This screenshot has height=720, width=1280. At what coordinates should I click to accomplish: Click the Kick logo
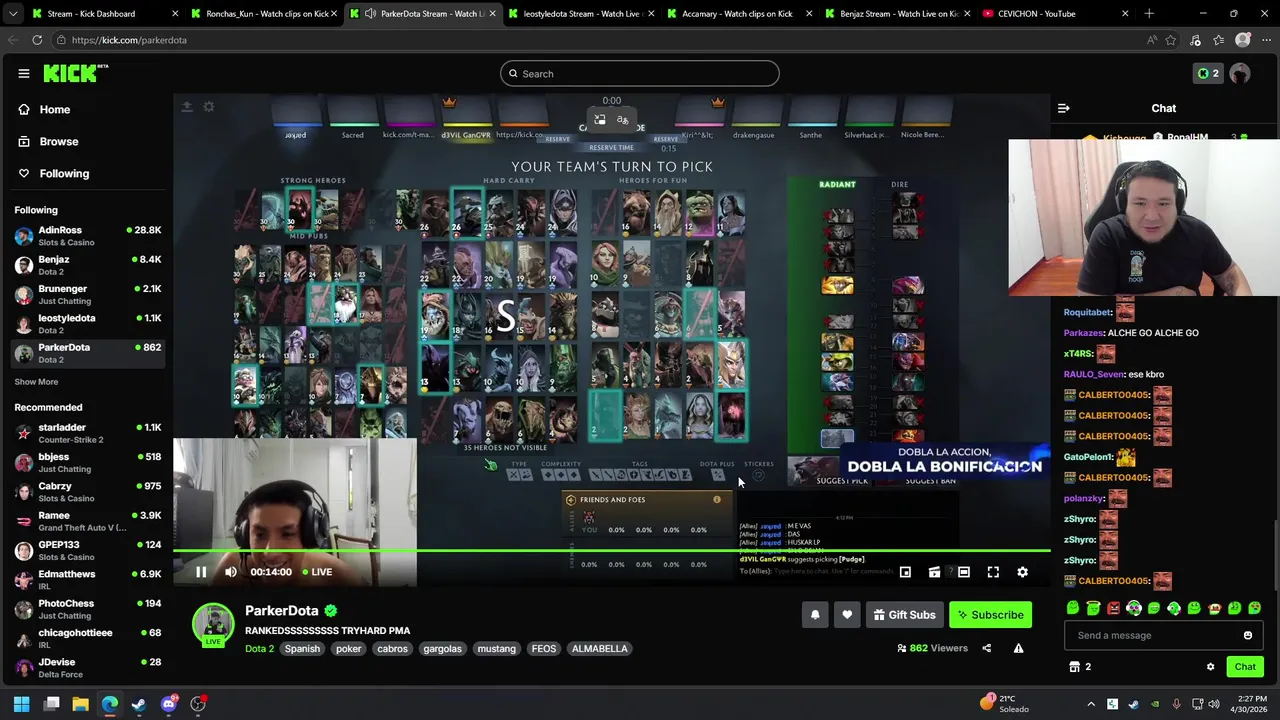[75, 73]
